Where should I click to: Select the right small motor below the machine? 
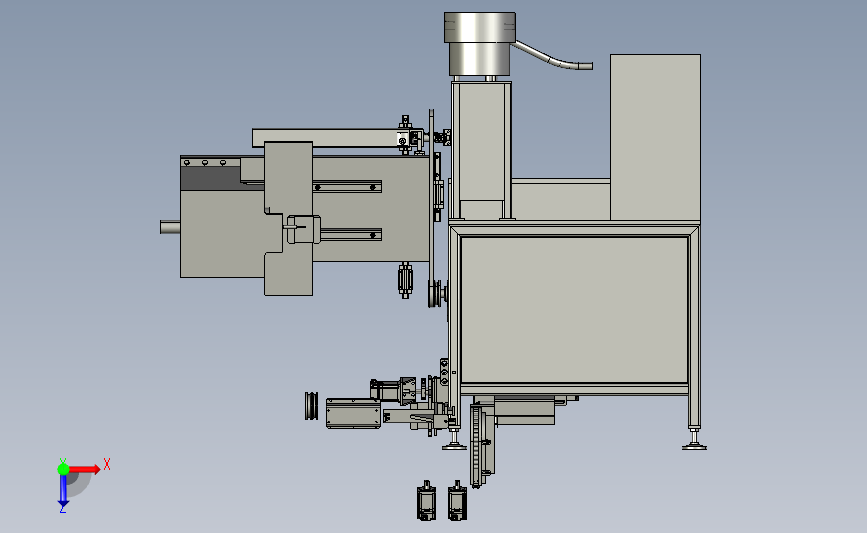pos(457,501)
